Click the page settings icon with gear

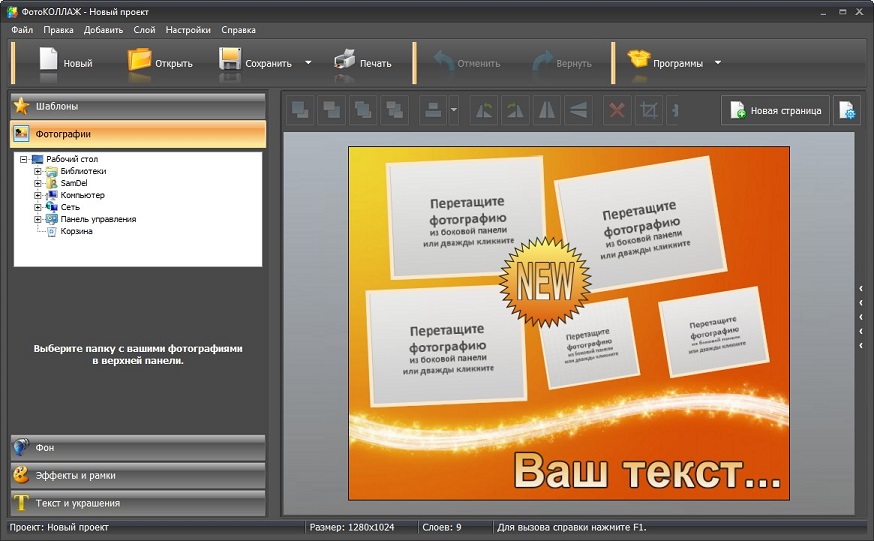click(846, 110)
